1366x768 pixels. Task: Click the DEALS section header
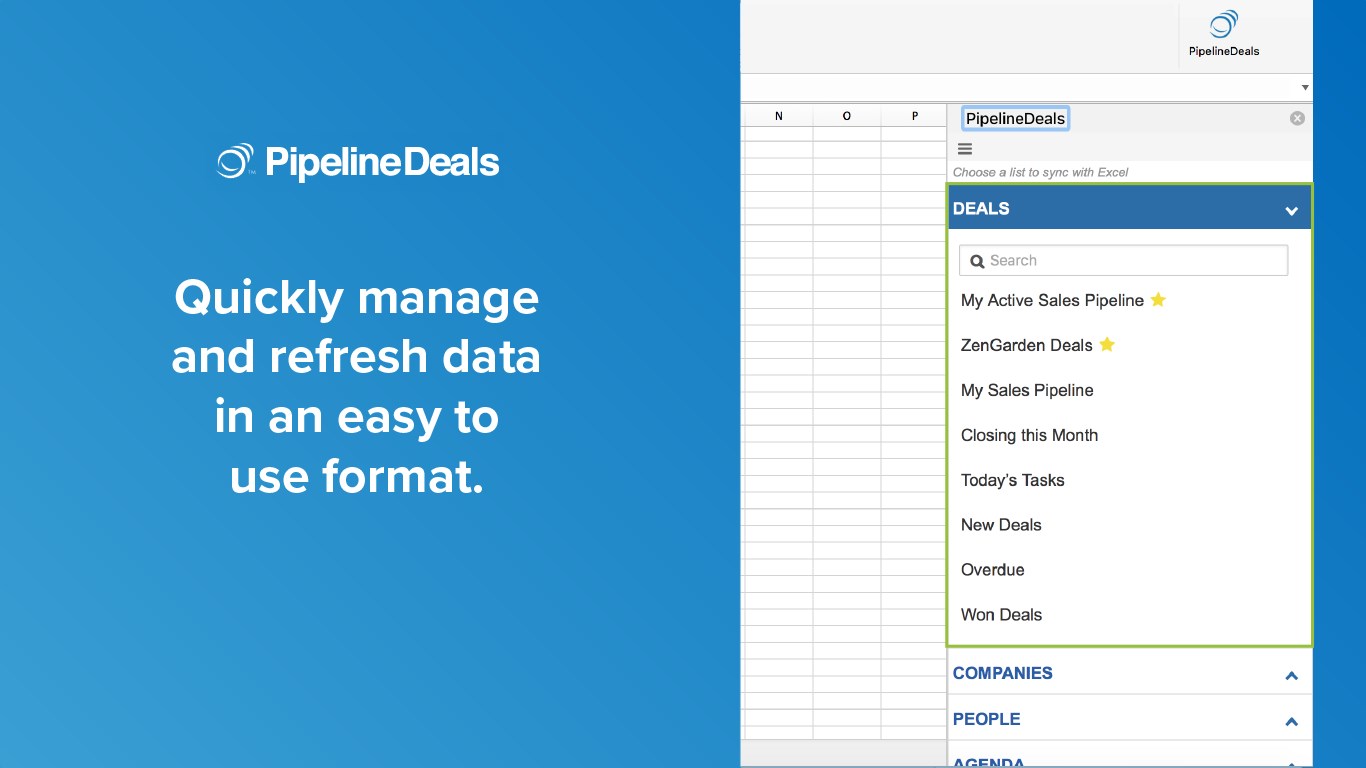(x=1129, y=208)
